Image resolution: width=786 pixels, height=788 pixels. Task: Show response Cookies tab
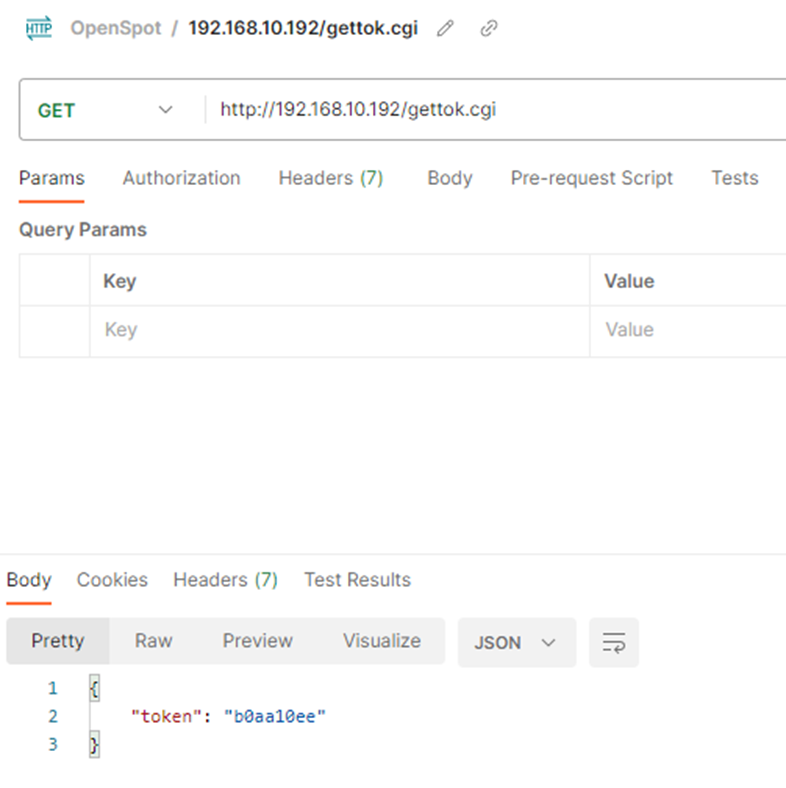pyautogui.click(x=112, y=580)
